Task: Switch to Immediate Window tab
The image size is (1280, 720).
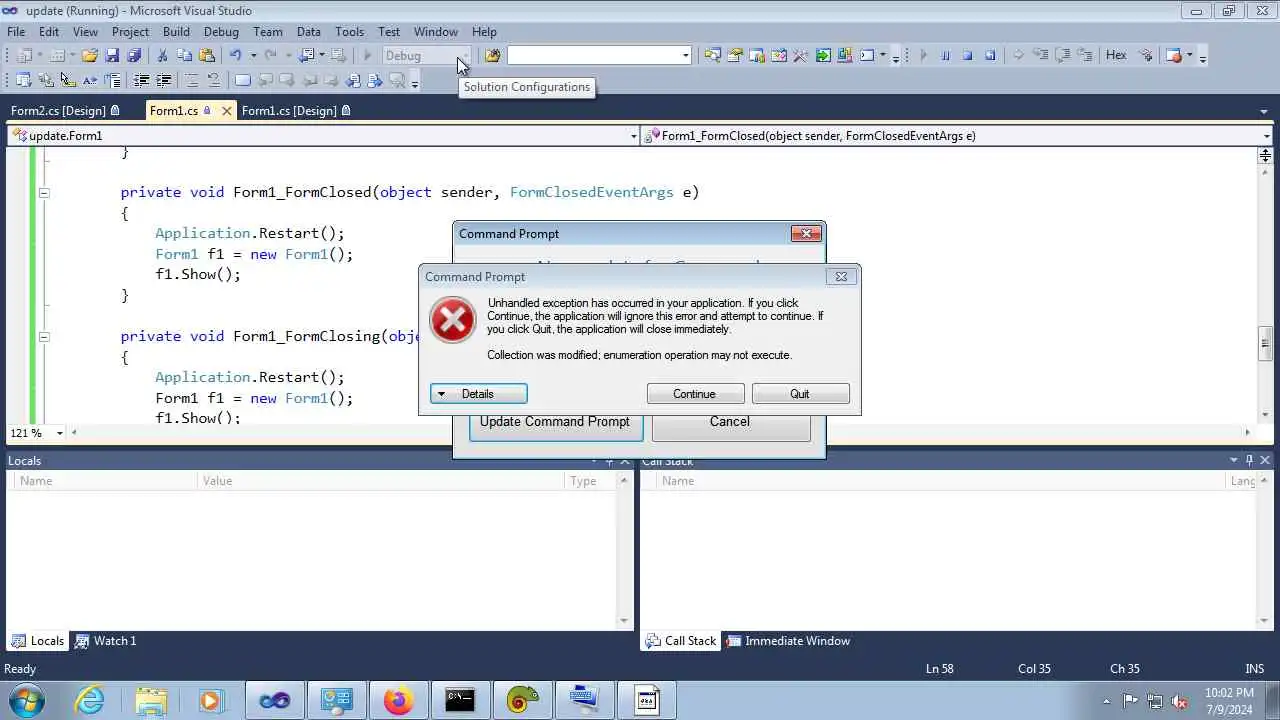Action: click(789, 641)
